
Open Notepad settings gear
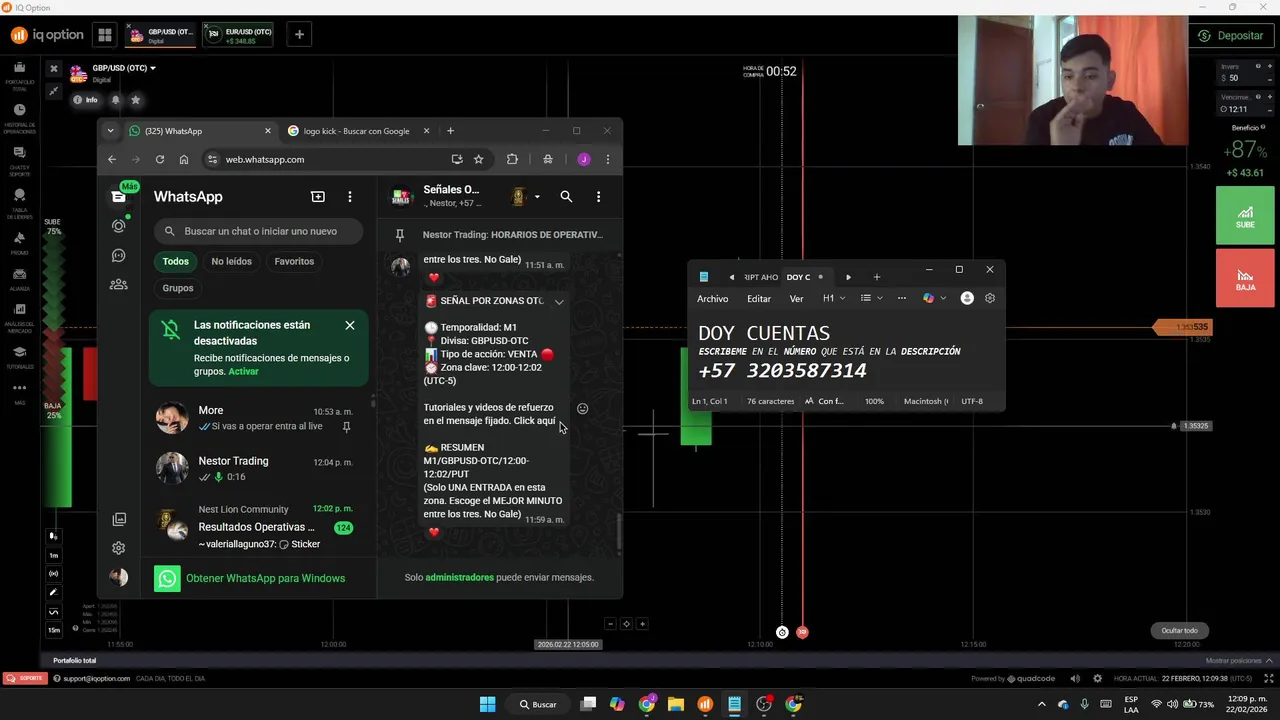(990, 298)
